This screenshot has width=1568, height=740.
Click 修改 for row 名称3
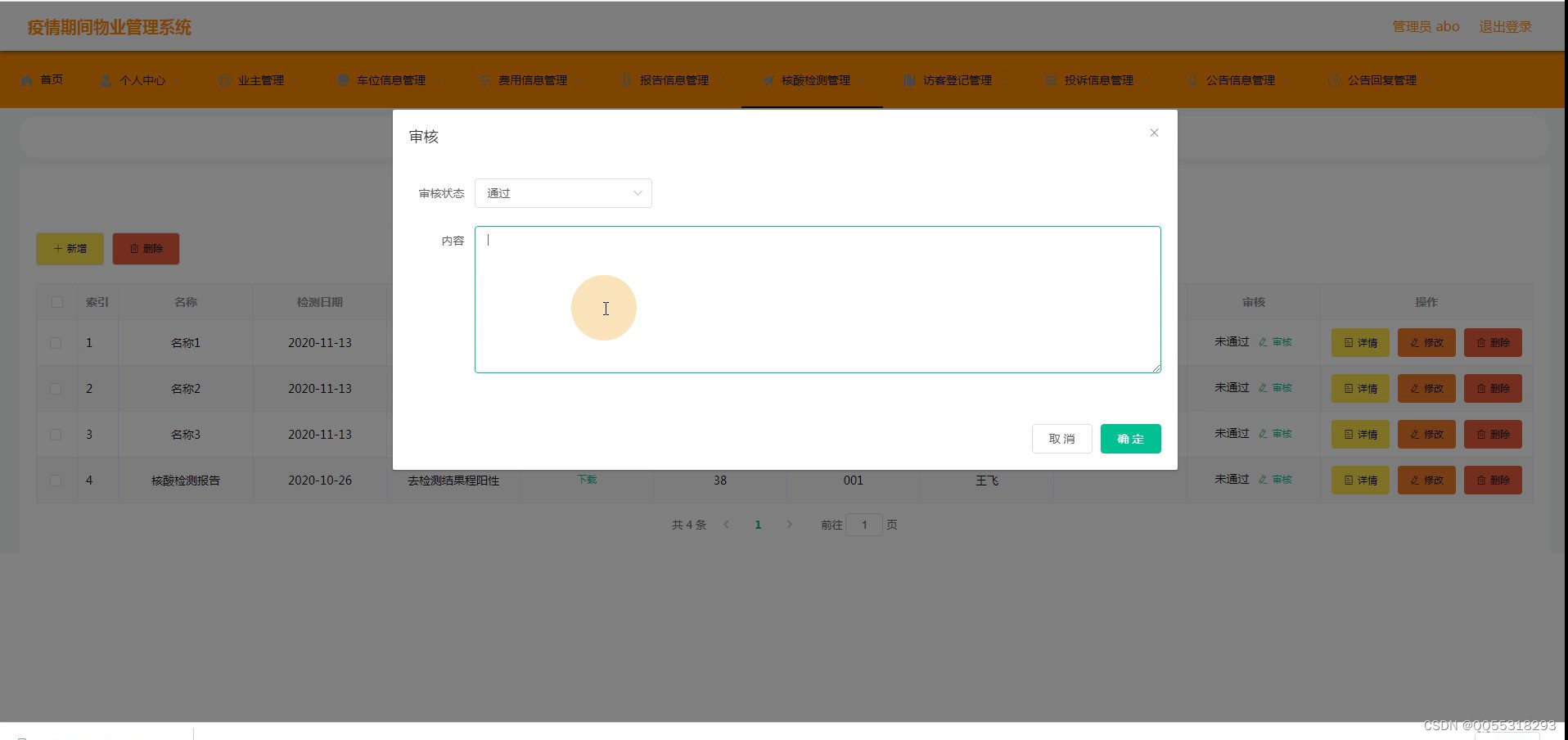click(x=1426, y=435)
